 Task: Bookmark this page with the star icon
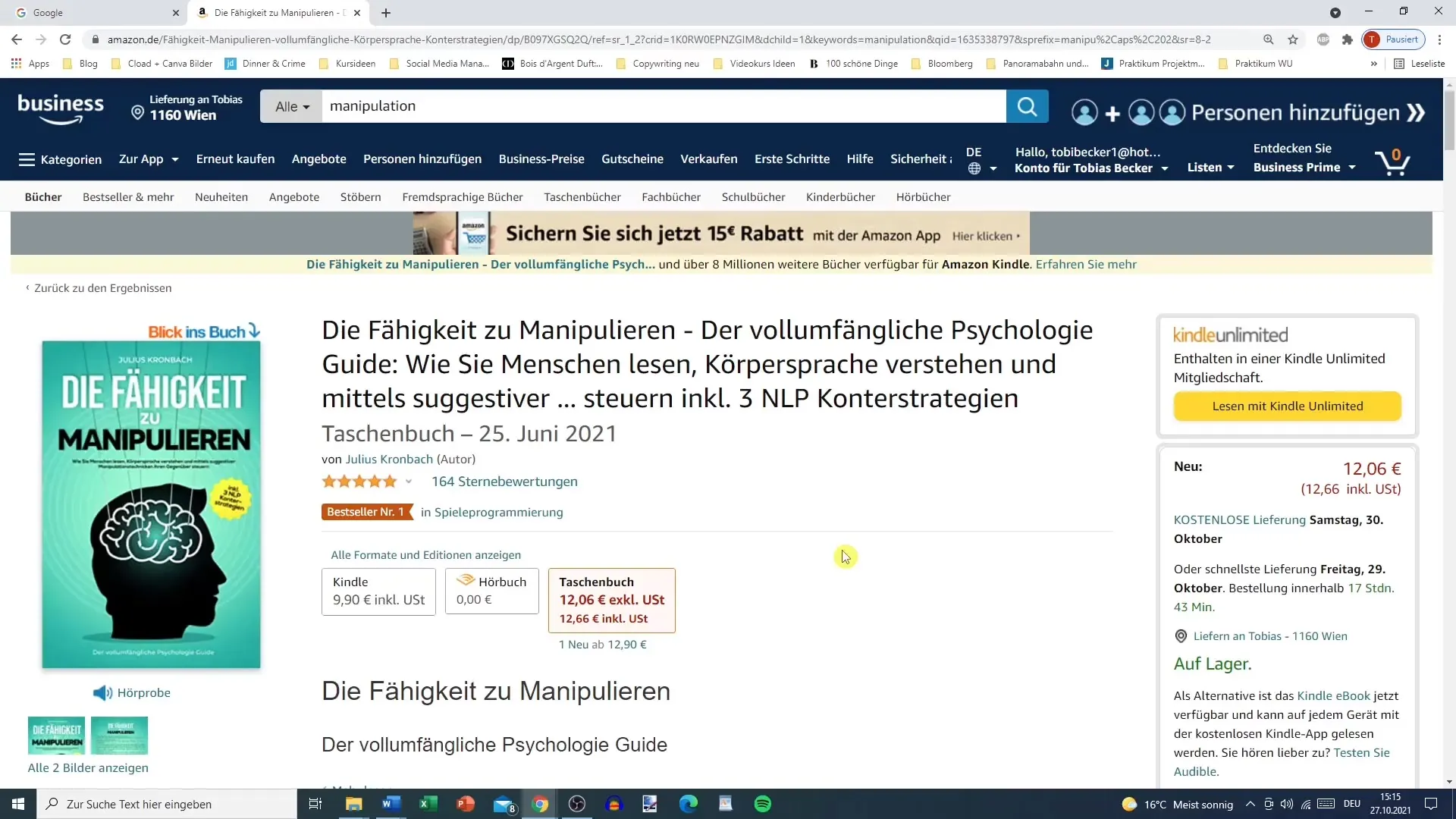[1293, 39]
